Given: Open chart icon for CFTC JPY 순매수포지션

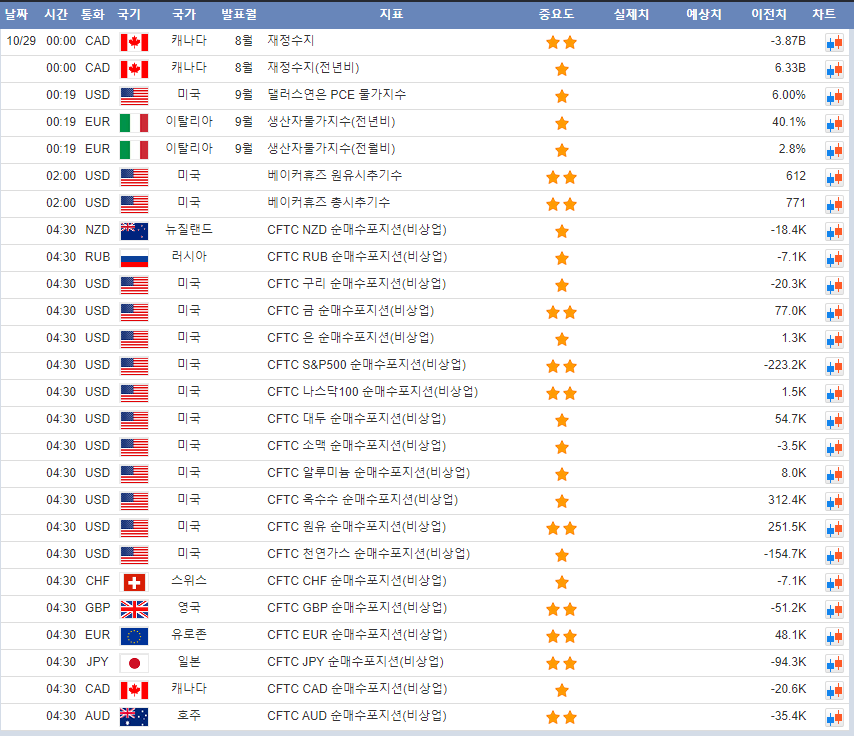Looking at the screenshot, I should point(833,663).
